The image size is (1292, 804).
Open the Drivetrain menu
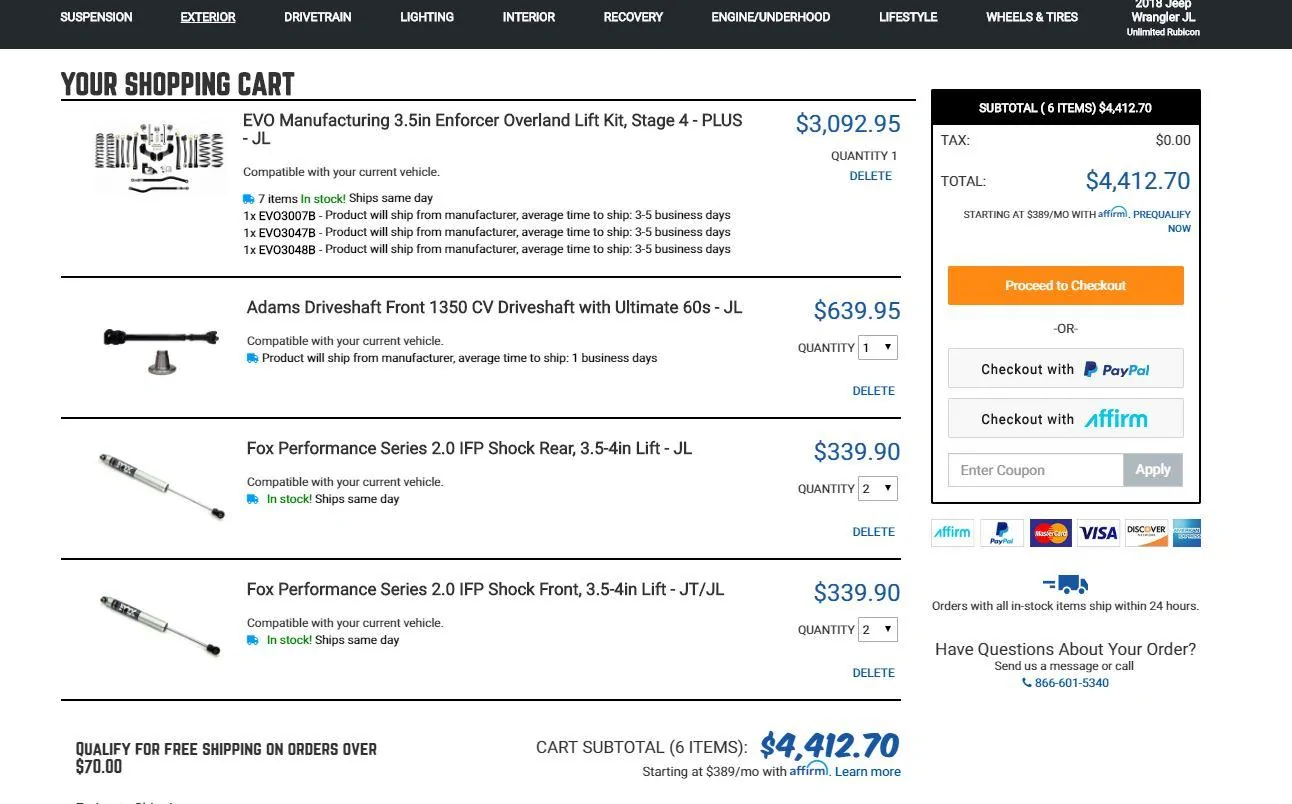coord(318,17)
